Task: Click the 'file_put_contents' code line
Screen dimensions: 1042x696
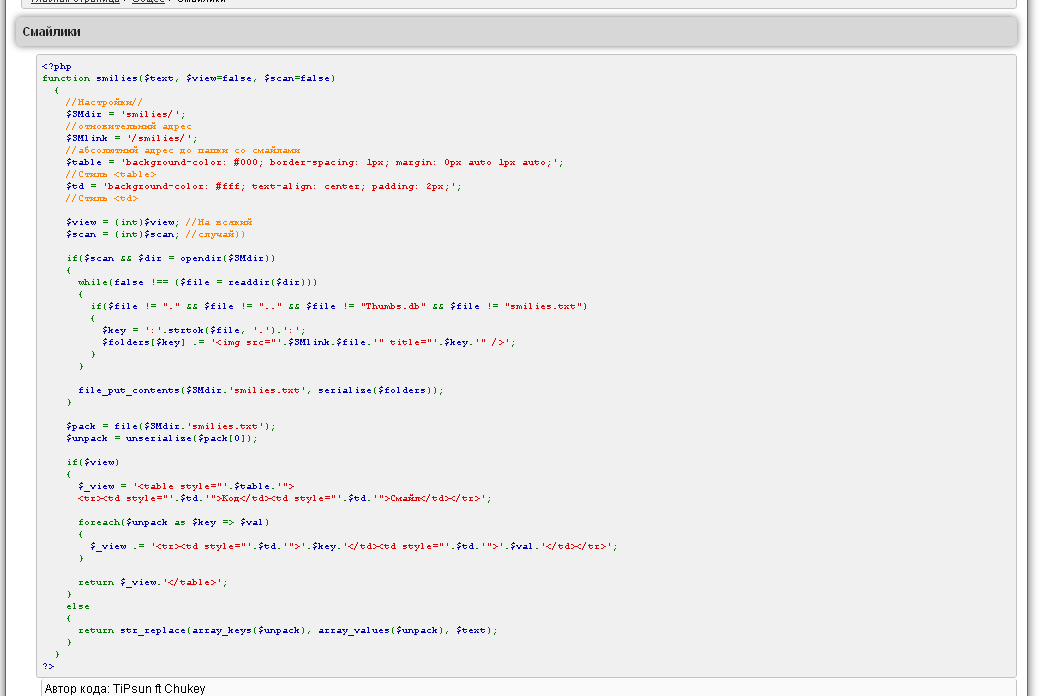Action: [x=260, y=390]
